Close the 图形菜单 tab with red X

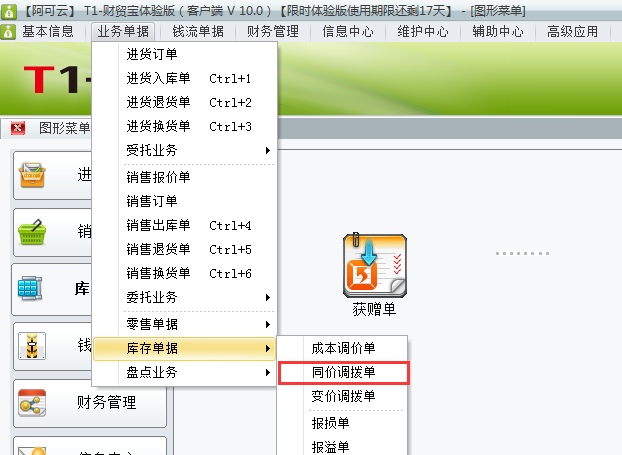click(x=17, y=128)
